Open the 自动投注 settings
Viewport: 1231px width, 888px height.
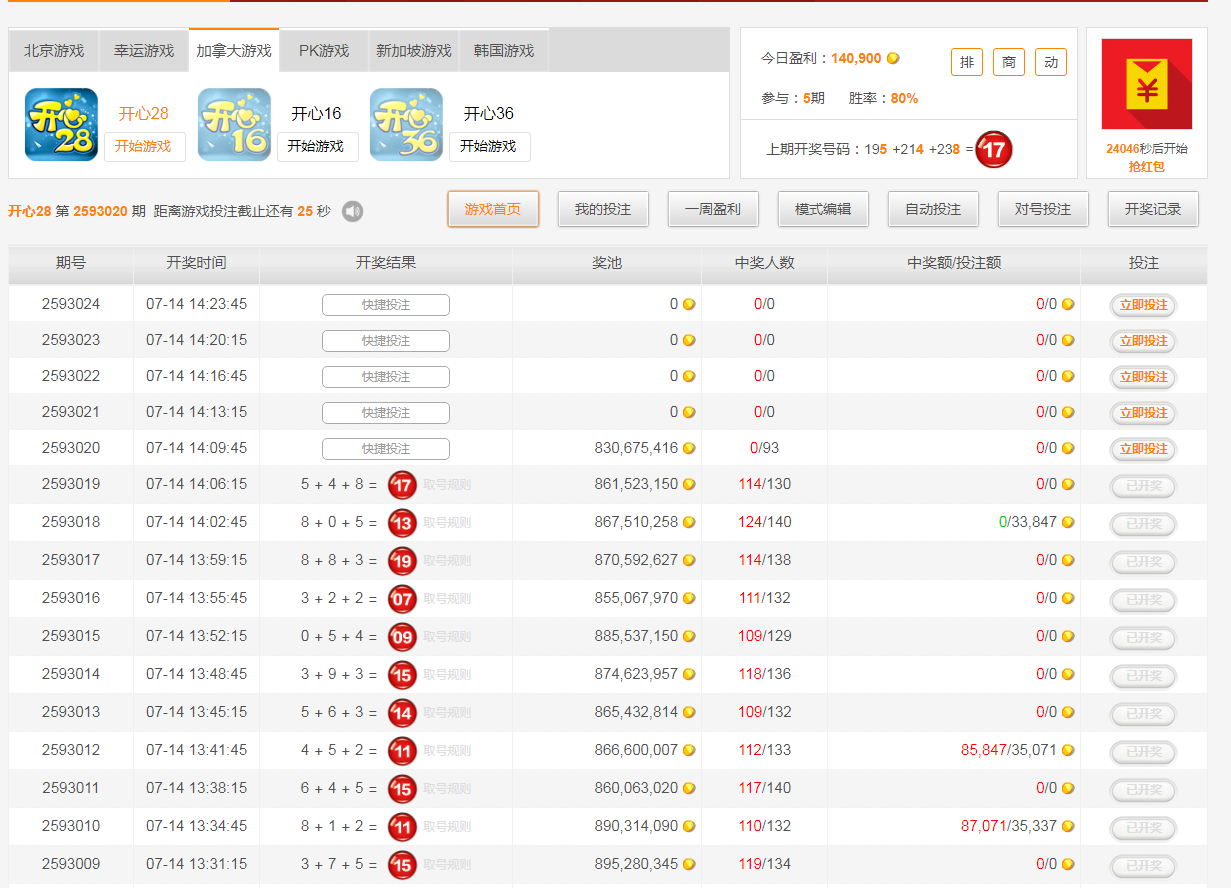point(933,209)
